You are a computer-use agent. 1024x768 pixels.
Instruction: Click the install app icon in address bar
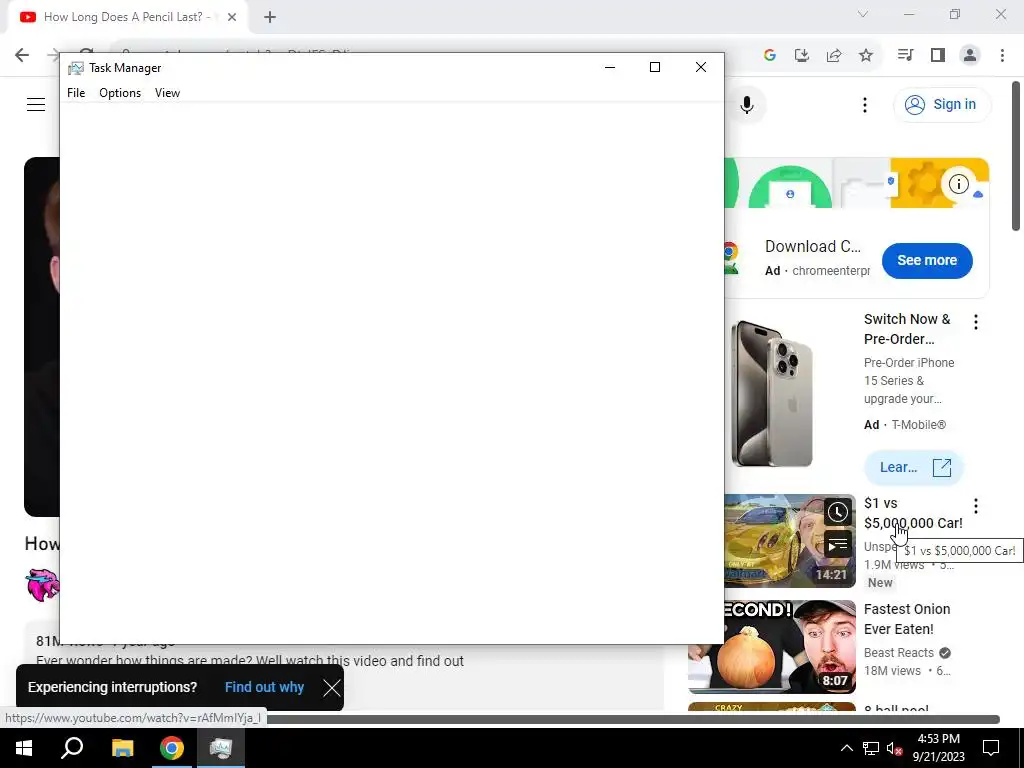(802, 55)
